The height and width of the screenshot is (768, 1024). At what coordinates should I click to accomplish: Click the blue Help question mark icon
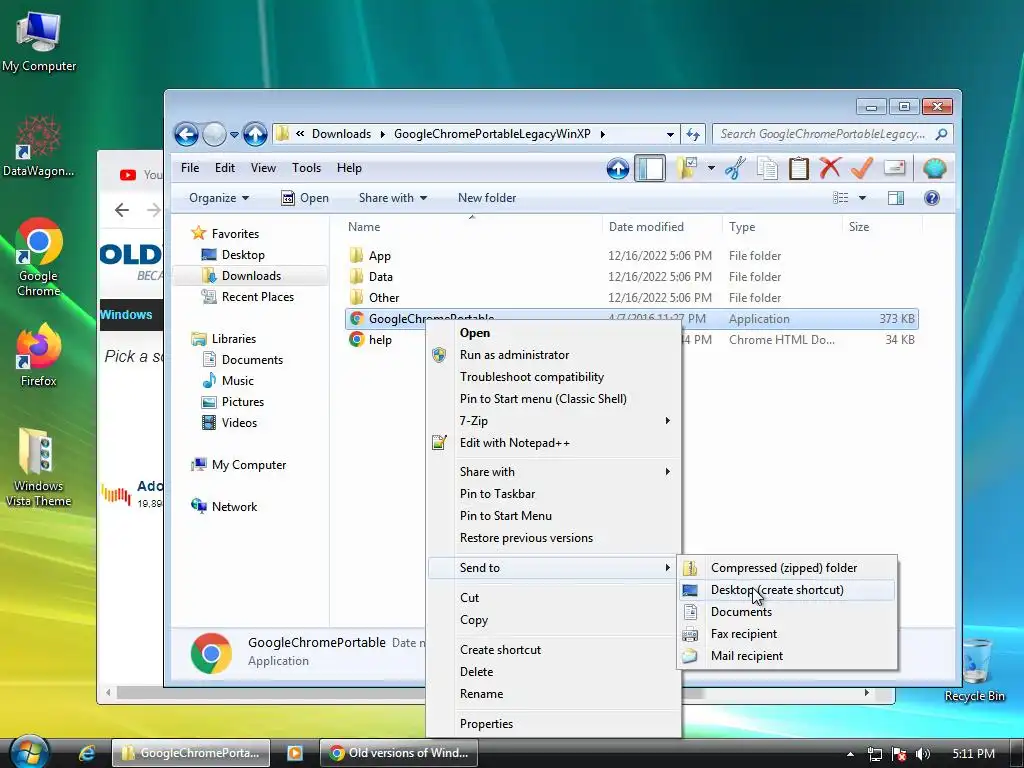(932, 198)
